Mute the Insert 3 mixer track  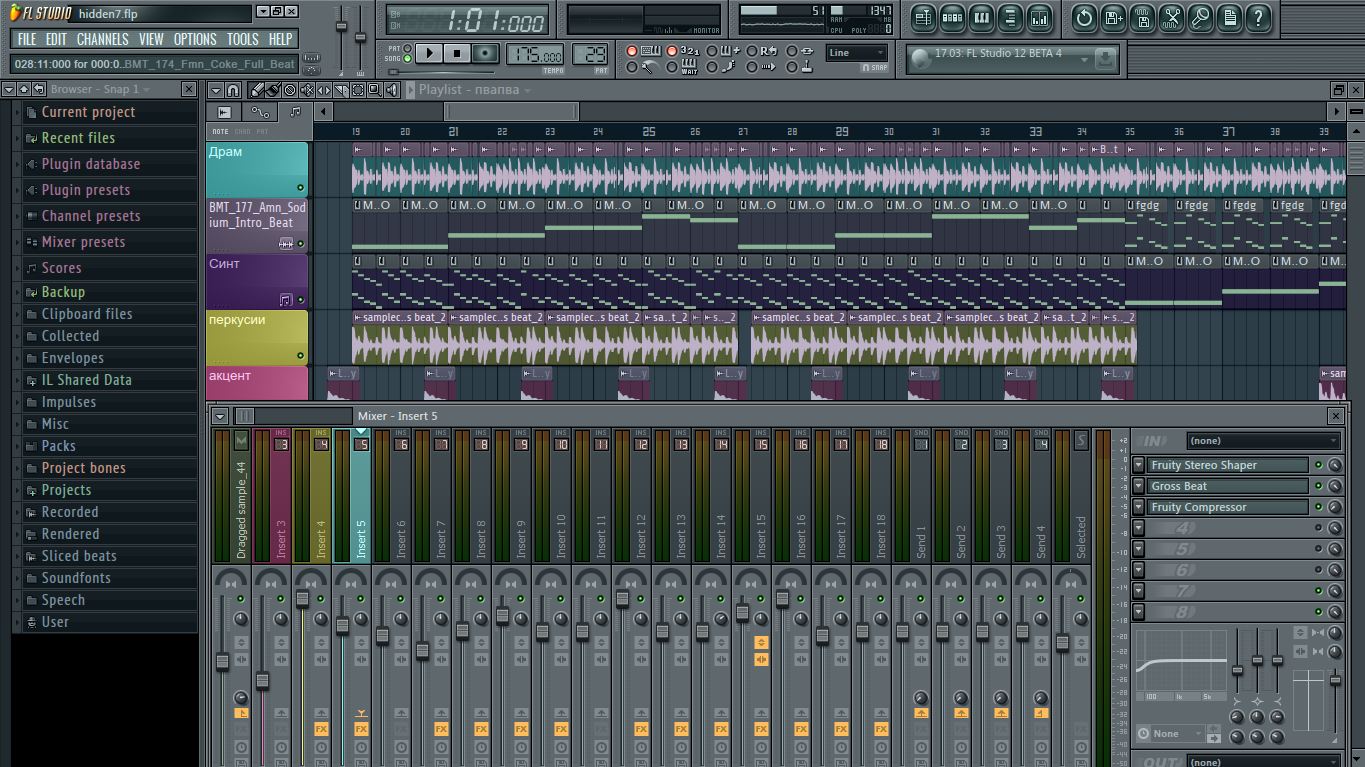[x=280, y=598]
